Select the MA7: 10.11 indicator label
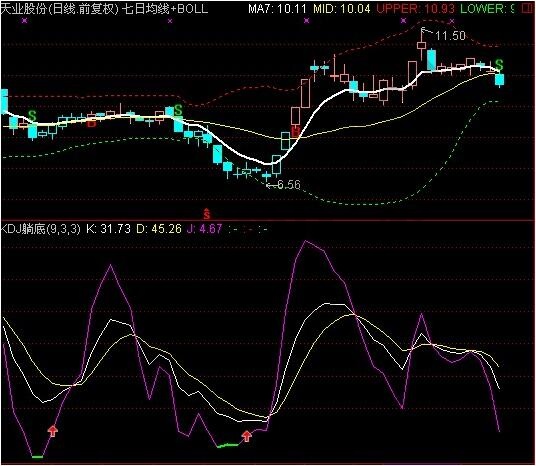 click(277, 9)
